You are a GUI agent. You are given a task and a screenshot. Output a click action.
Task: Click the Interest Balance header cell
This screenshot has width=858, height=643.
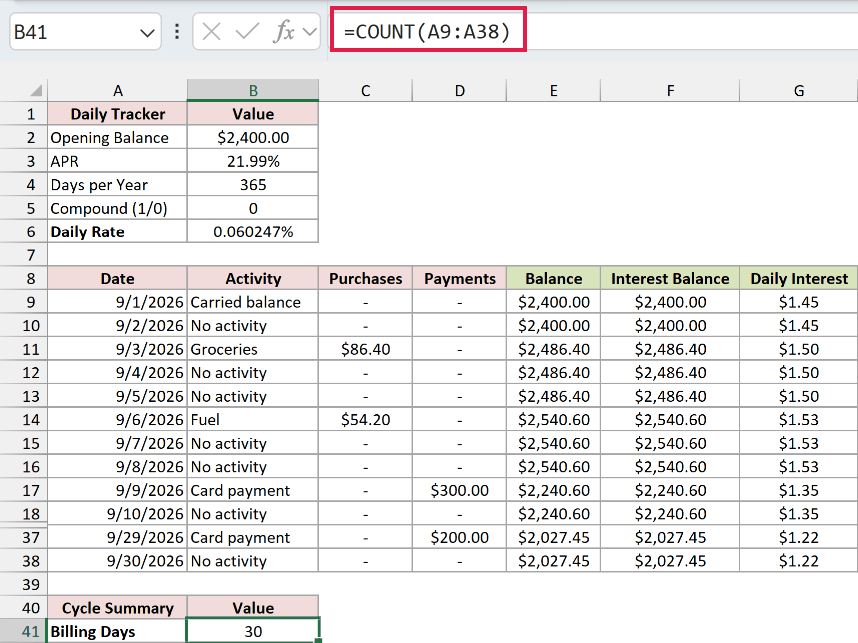pyautogui.click(x=670, y=279)
